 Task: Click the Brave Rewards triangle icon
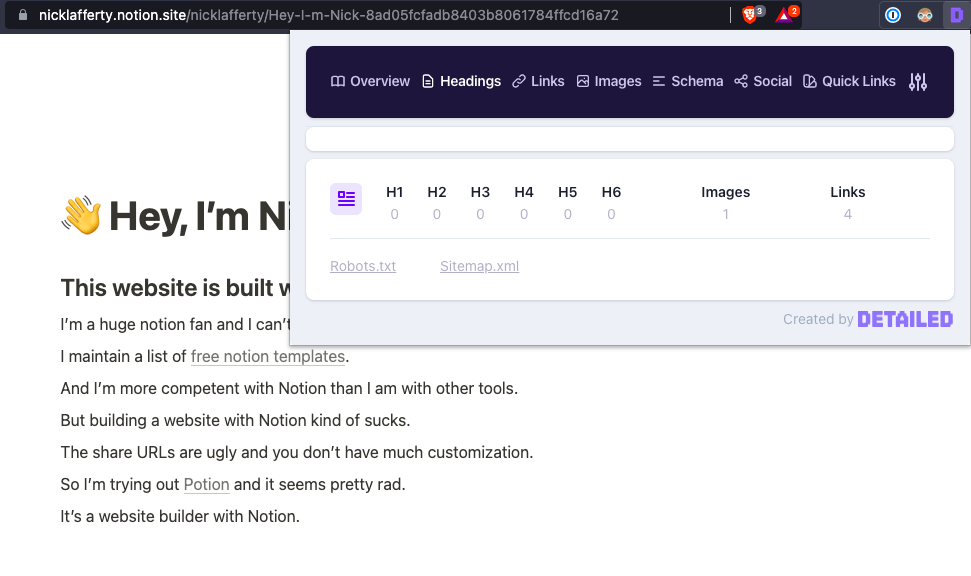point(787,14)
